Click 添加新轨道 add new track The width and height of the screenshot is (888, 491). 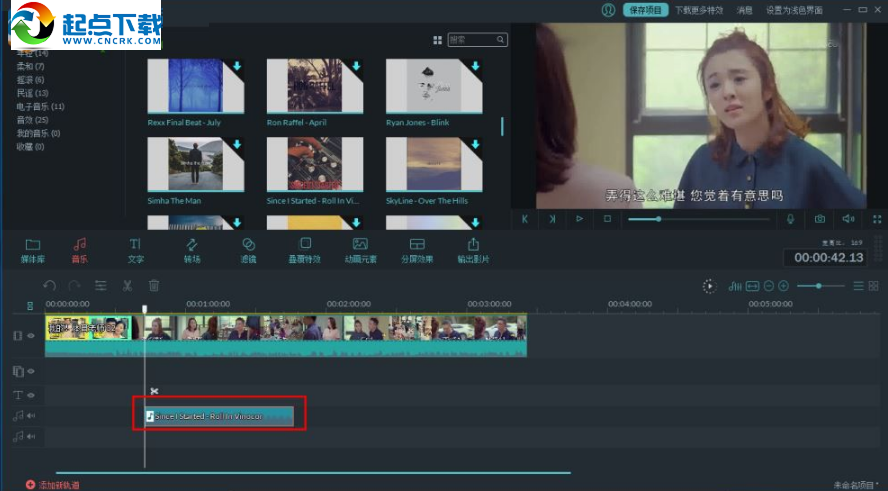pyautogui.click(x=58, y=485)
